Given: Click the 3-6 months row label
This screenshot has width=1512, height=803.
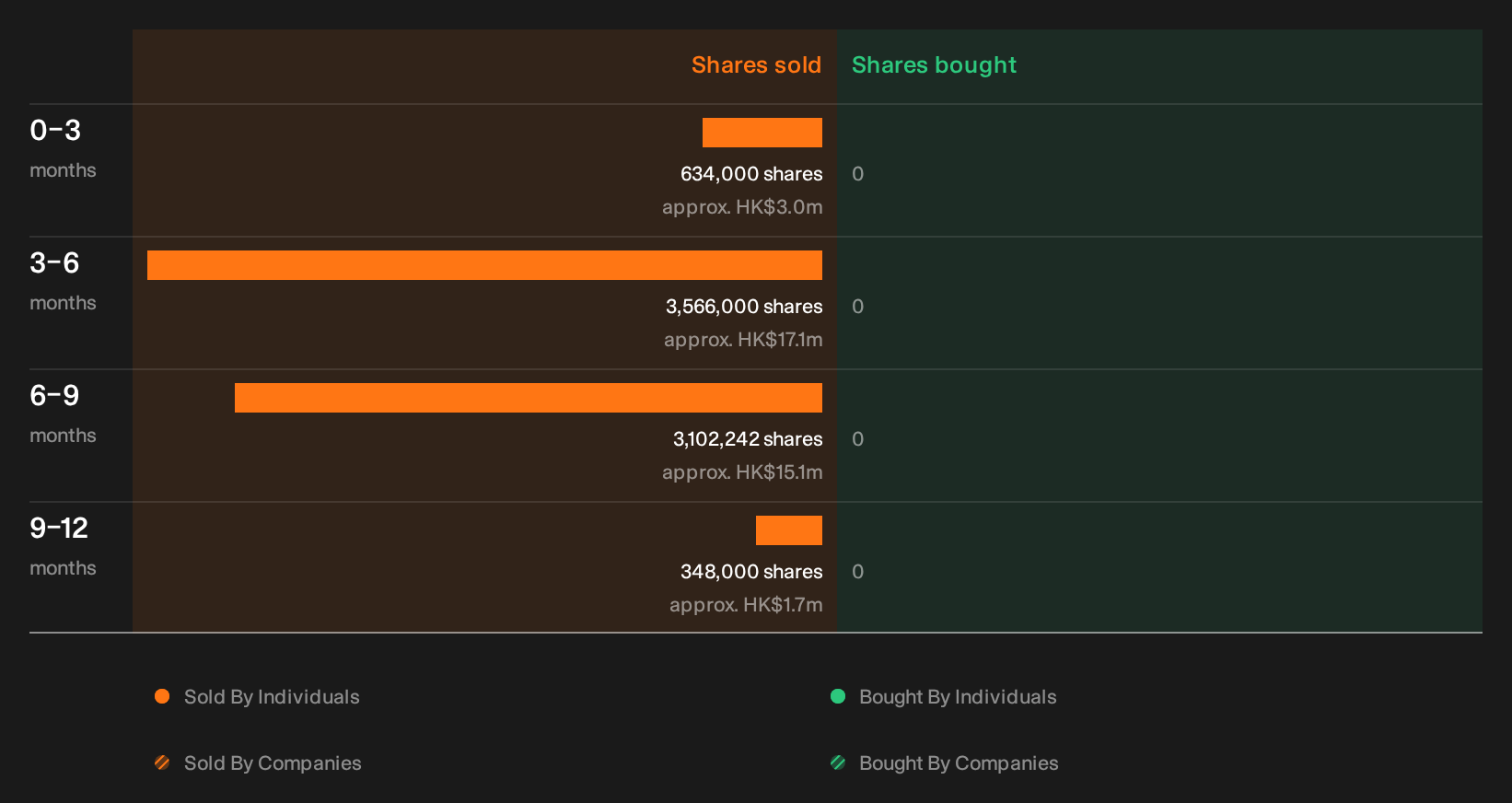Looking at the screenshot, I should coord(63,281).
